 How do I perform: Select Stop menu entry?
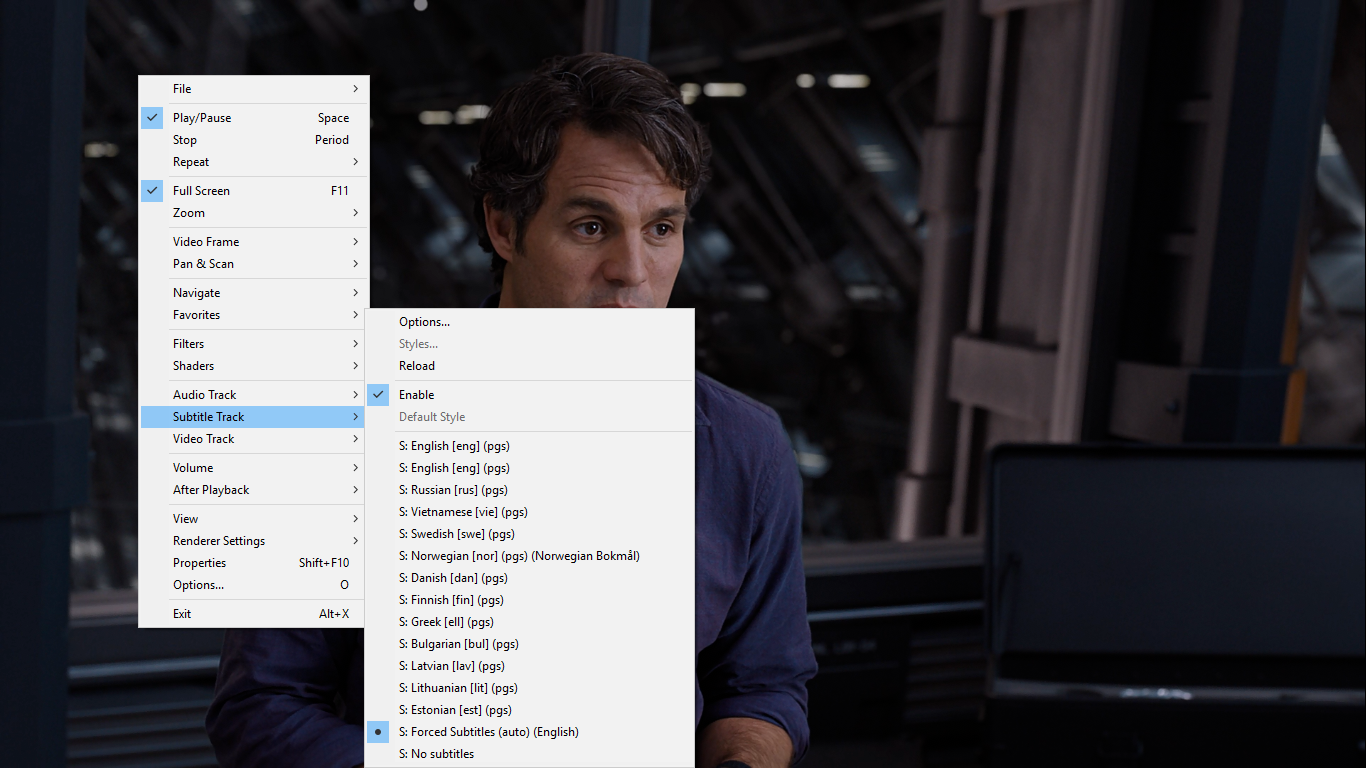pyautogui.click(x=253, y=140)
